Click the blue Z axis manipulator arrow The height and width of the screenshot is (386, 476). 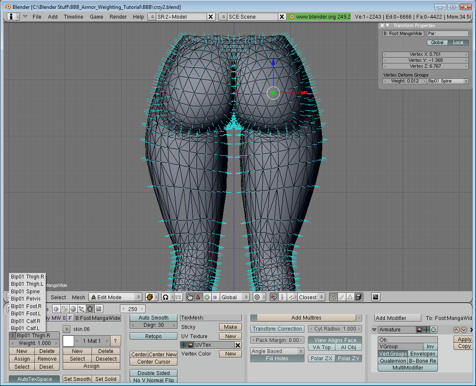click(273, 62)
